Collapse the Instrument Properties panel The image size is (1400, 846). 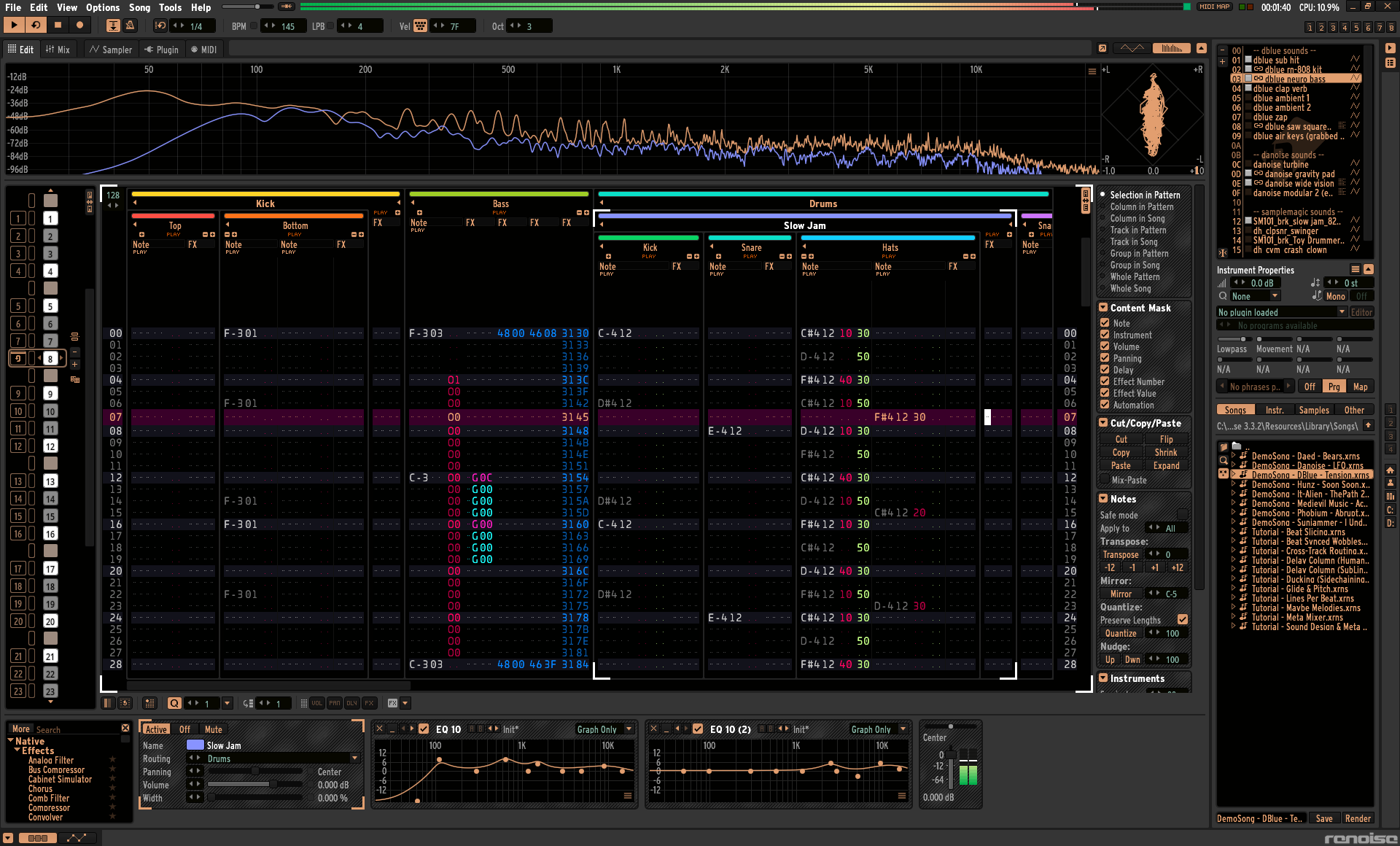[1369, 269]
